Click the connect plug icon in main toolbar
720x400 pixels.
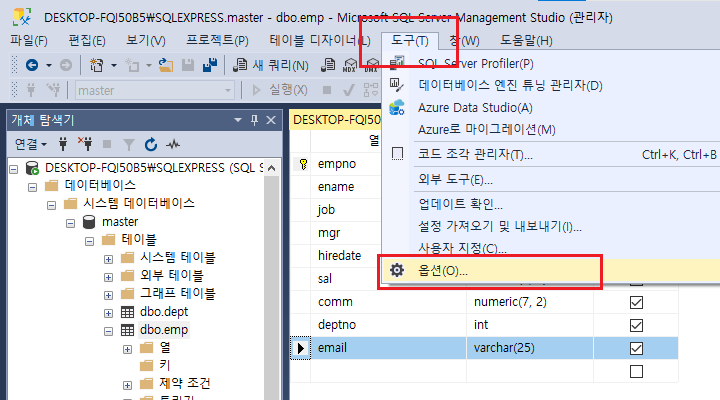pyautogui.click(x=31, y=90)
